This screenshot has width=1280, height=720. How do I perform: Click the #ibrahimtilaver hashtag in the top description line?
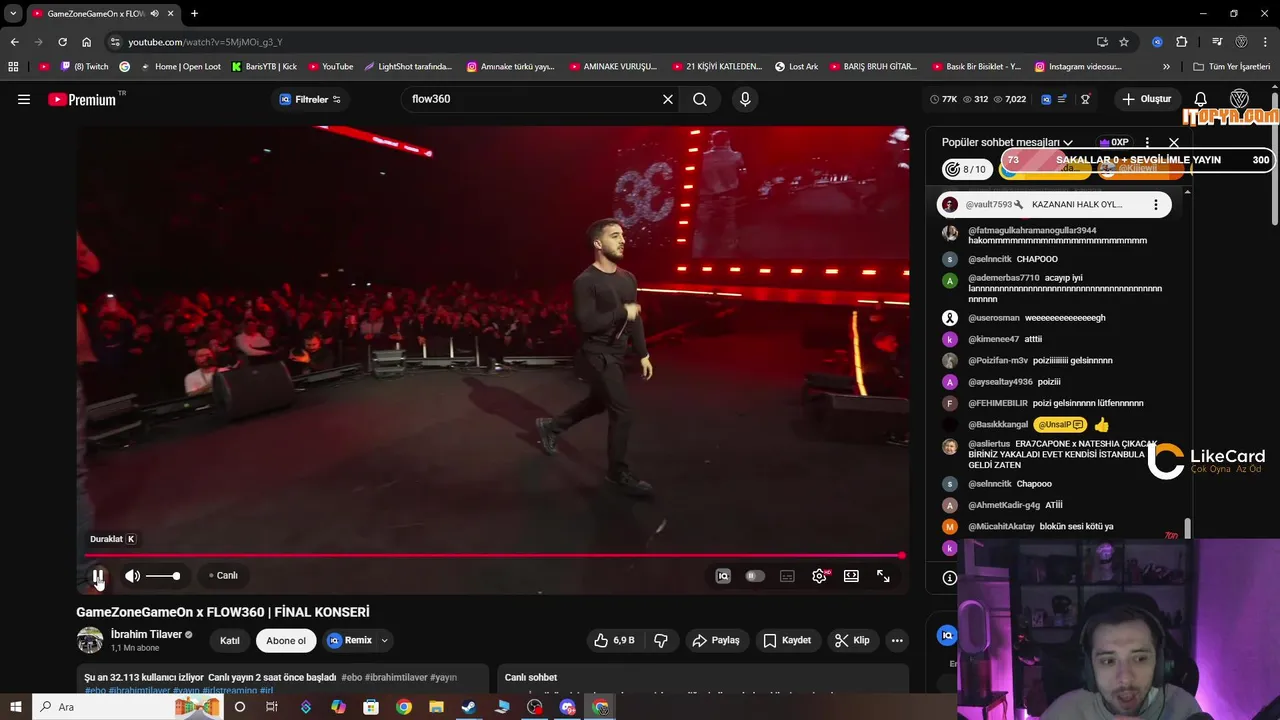(396, 677)
